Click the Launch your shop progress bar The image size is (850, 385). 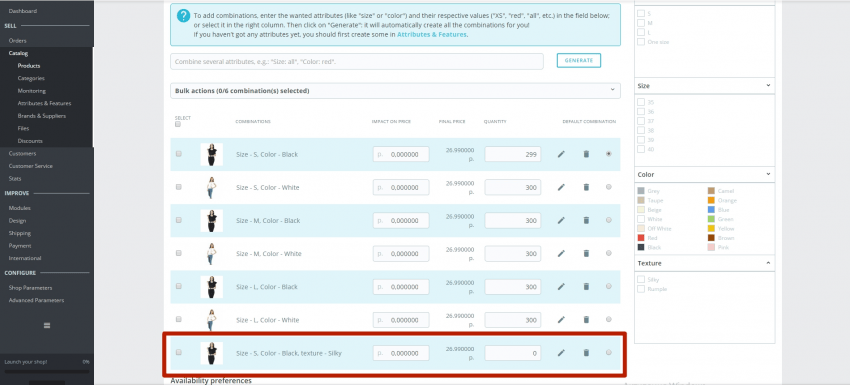[47, 372]
